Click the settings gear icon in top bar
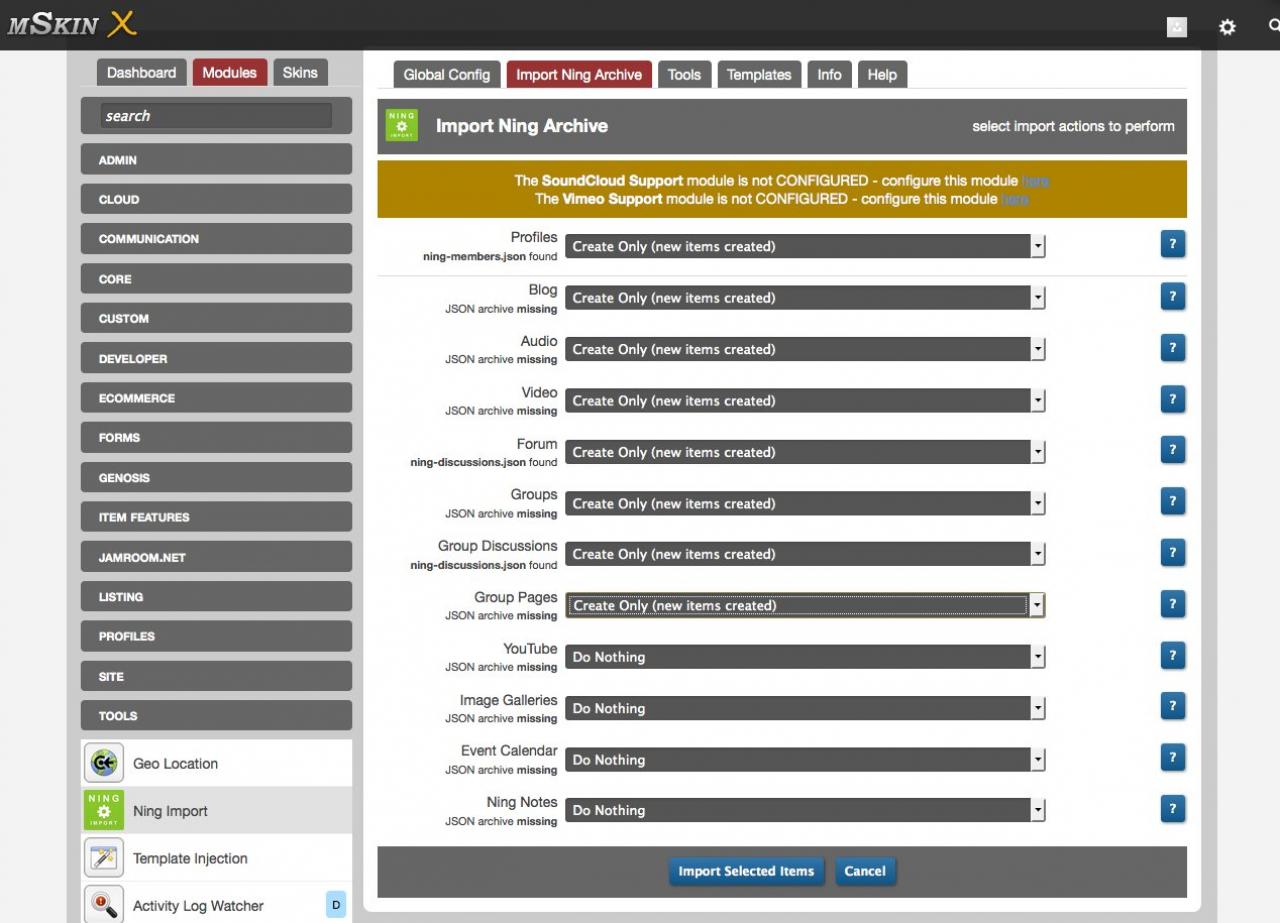 (1227, 27)
